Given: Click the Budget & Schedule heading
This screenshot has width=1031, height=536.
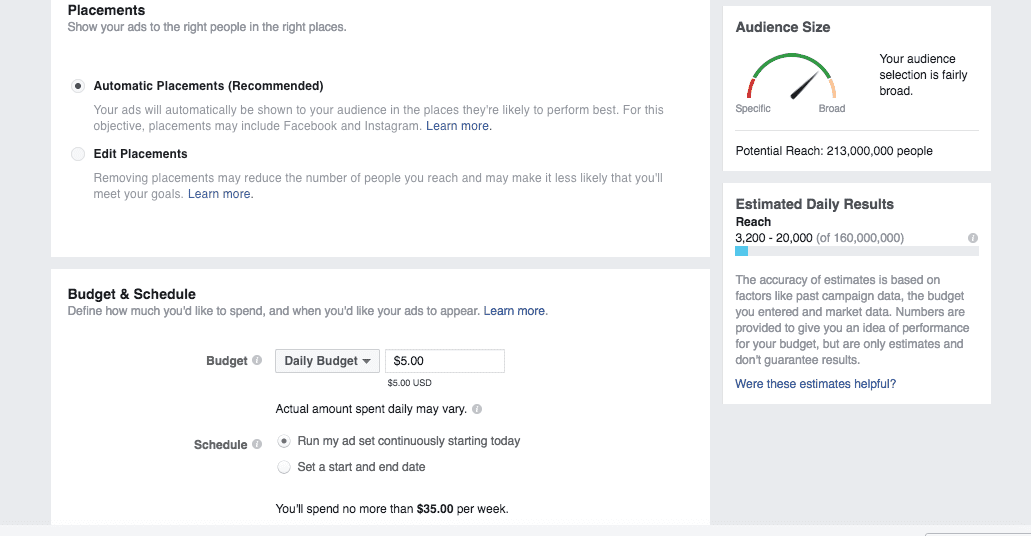Looking at the screenshot, I should [132, 294].
